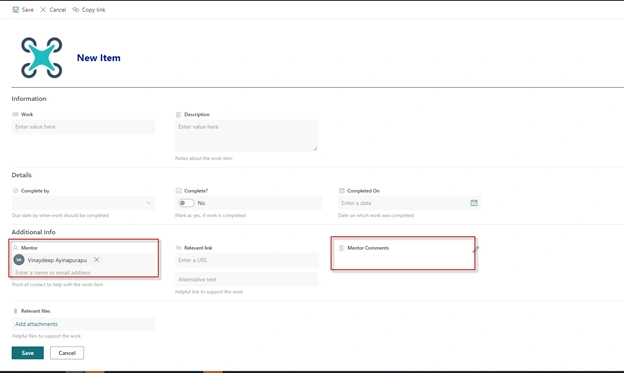Open the Complete by dropdown
Screen dimensions: 624x373
[83, 203]
